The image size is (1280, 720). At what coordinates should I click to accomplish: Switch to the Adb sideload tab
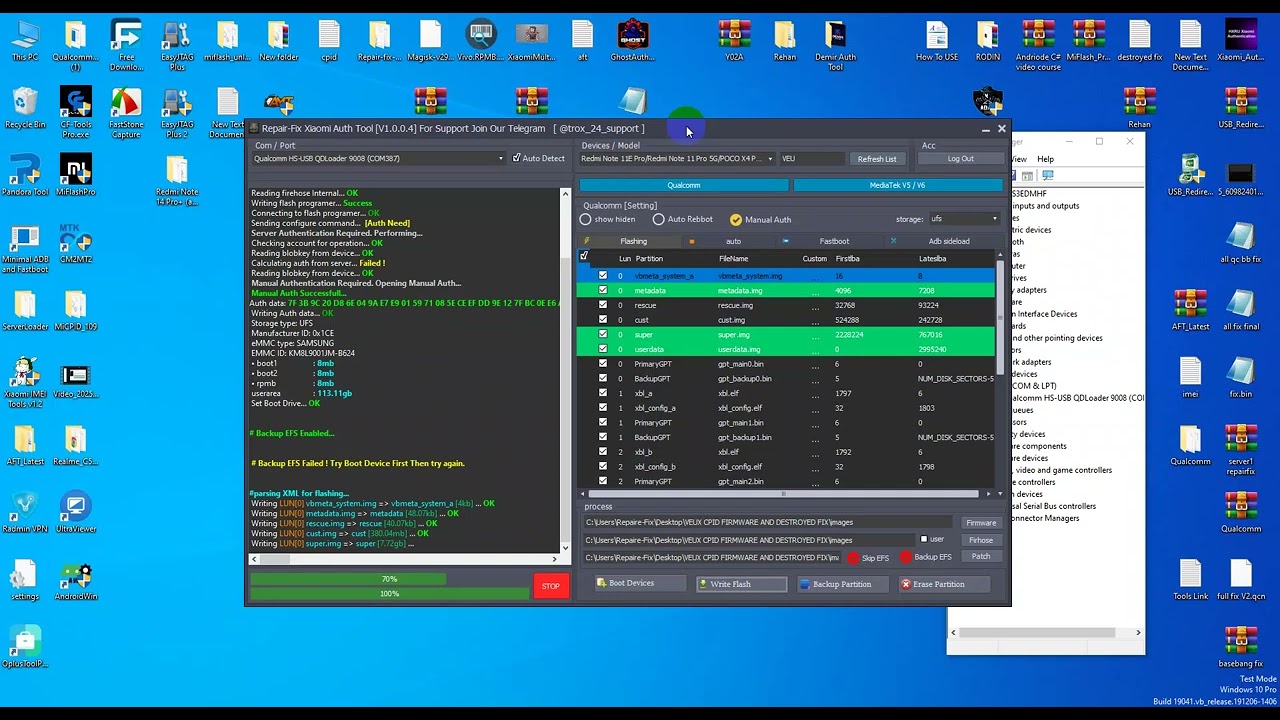tap(948, 241)
